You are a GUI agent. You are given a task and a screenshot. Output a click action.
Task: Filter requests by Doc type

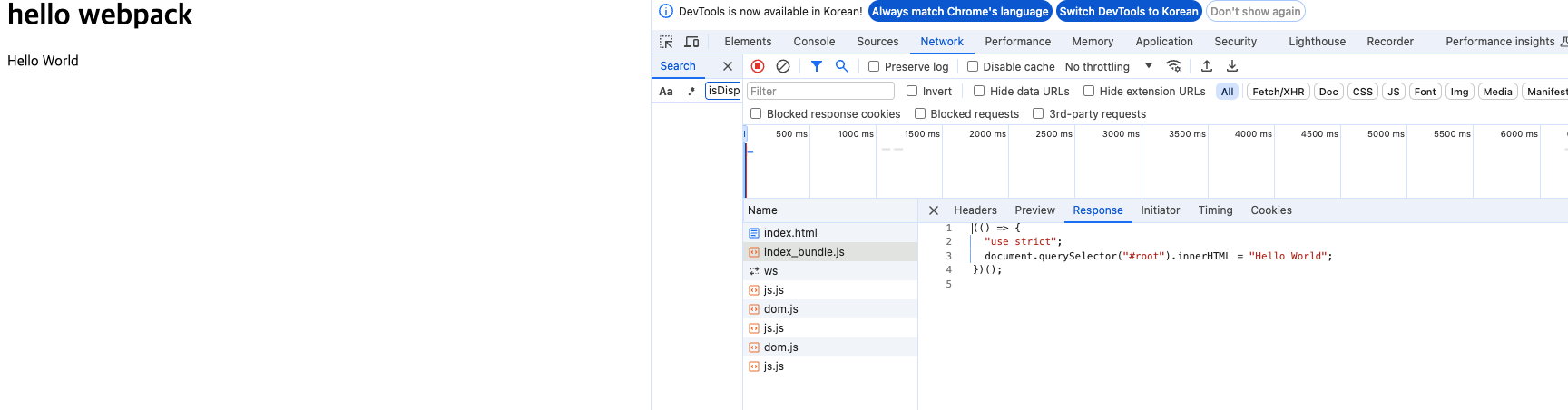(1328, 92)
